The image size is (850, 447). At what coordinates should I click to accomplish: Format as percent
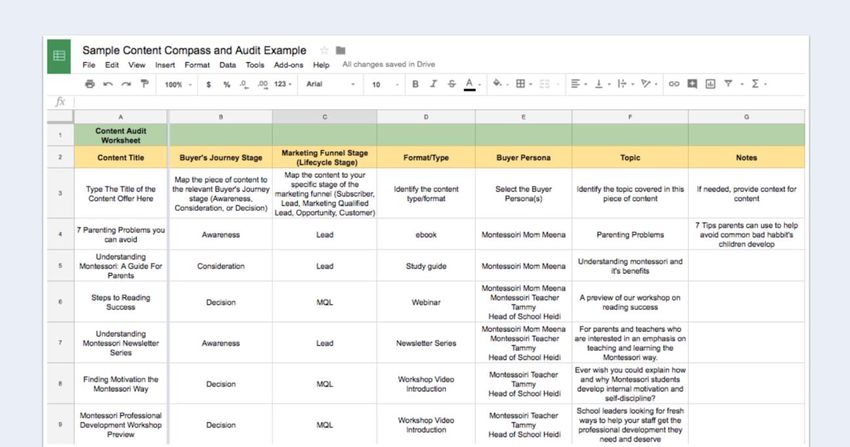click(227, 85)
